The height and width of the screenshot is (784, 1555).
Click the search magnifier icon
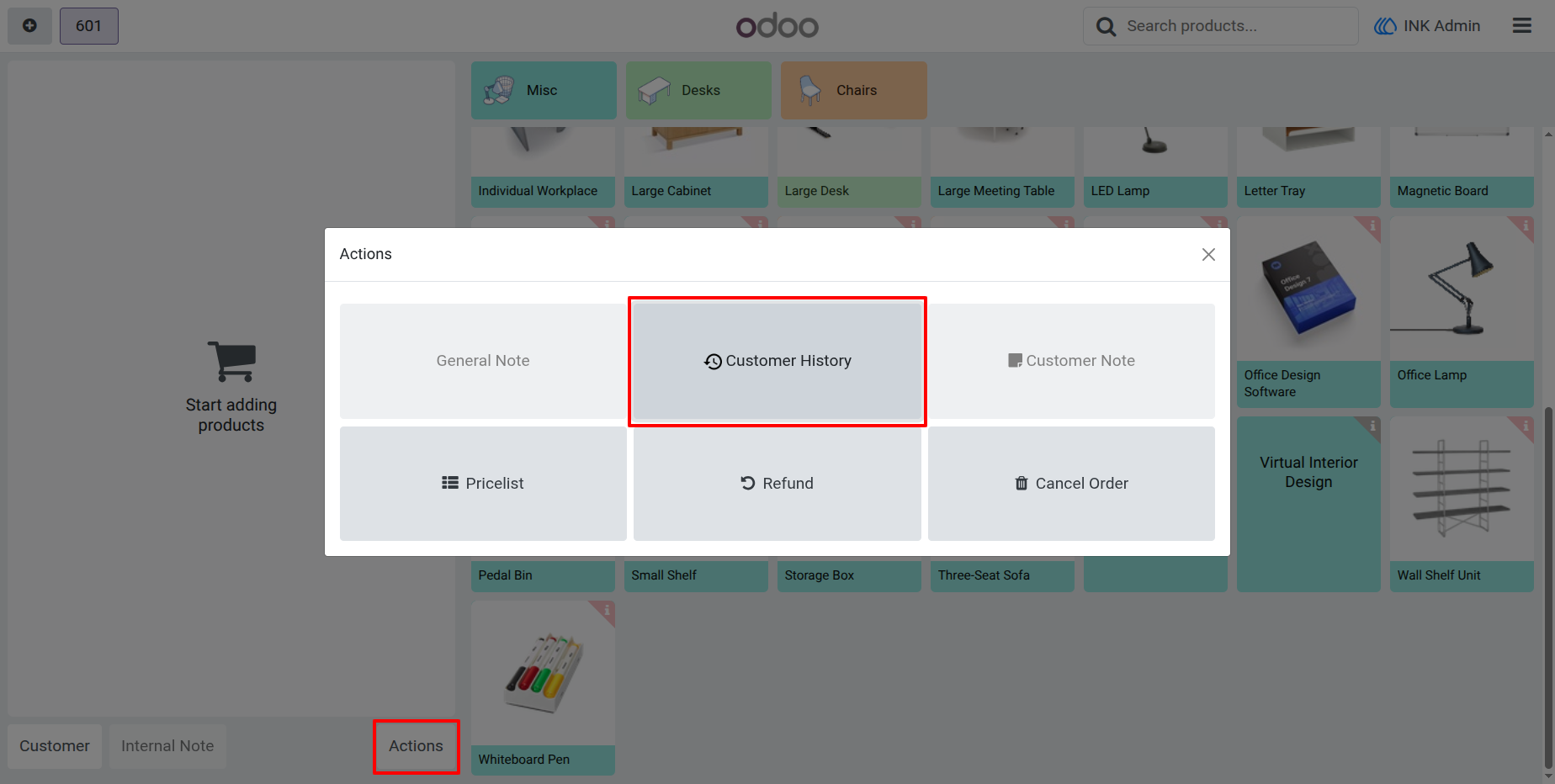(x=1106, y=27)
